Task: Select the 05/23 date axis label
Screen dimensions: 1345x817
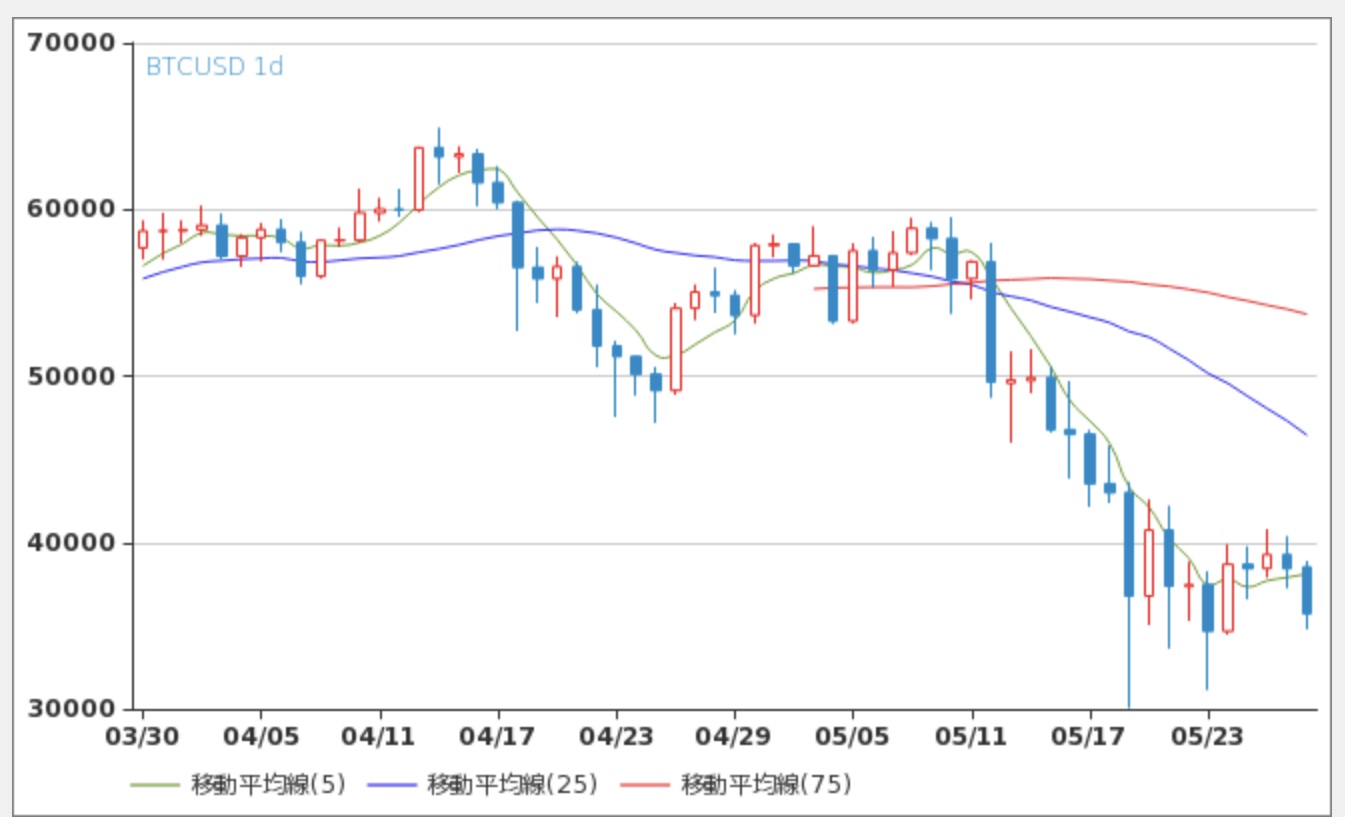Action: (x=1208, y=737)
